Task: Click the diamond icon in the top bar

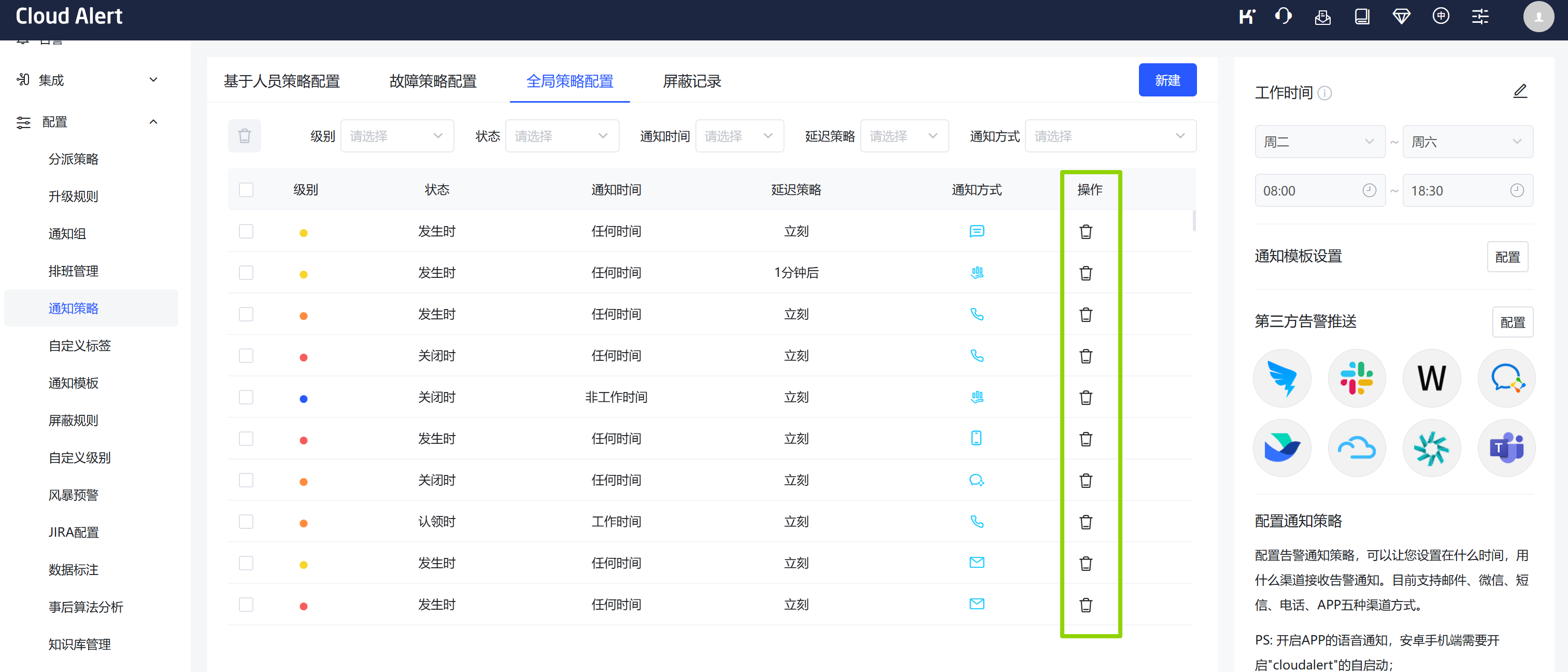Action: (1401, 17)
